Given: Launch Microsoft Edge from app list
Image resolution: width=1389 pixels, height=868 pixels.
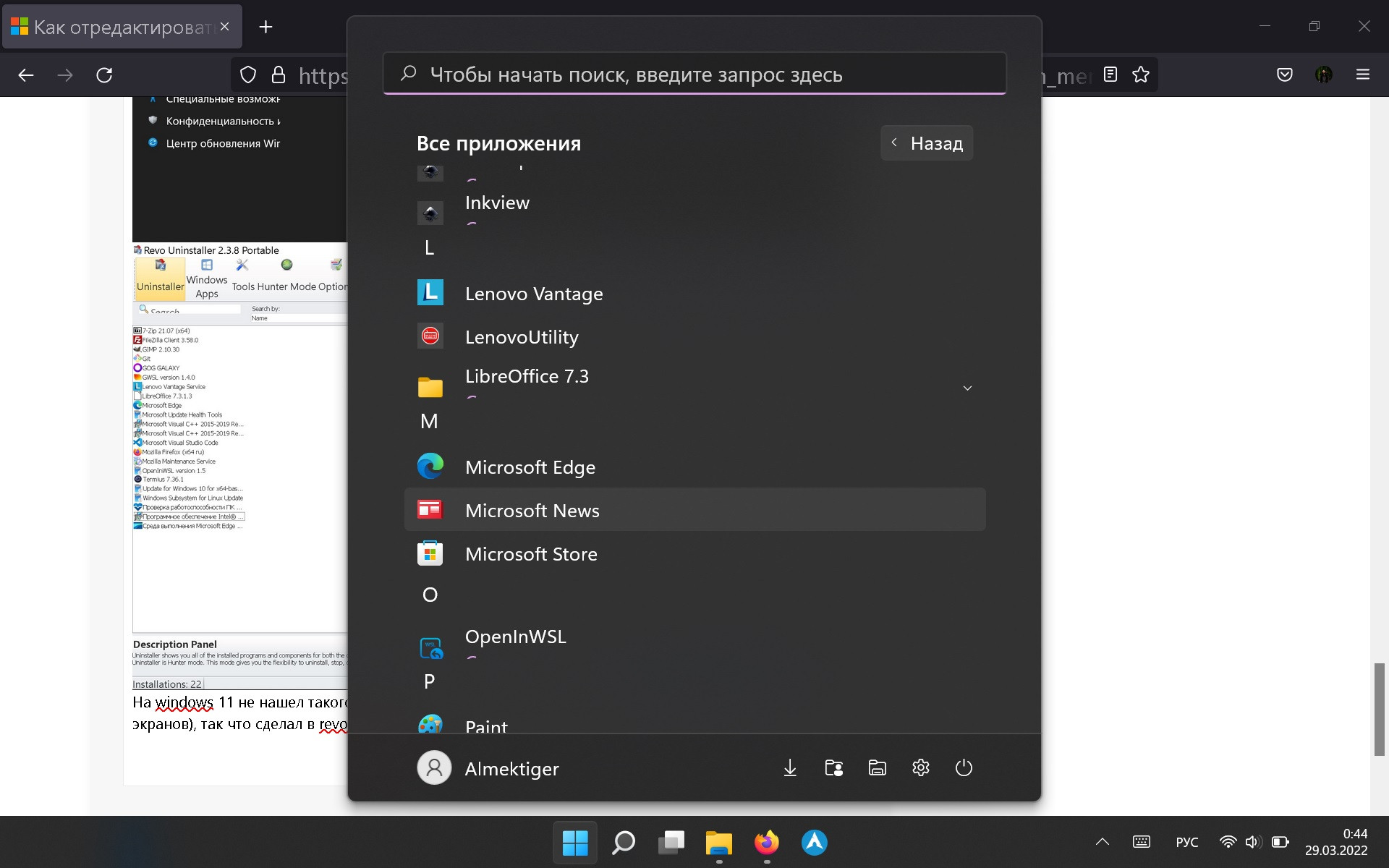Looking at the screenshot, I should [694, 467].
